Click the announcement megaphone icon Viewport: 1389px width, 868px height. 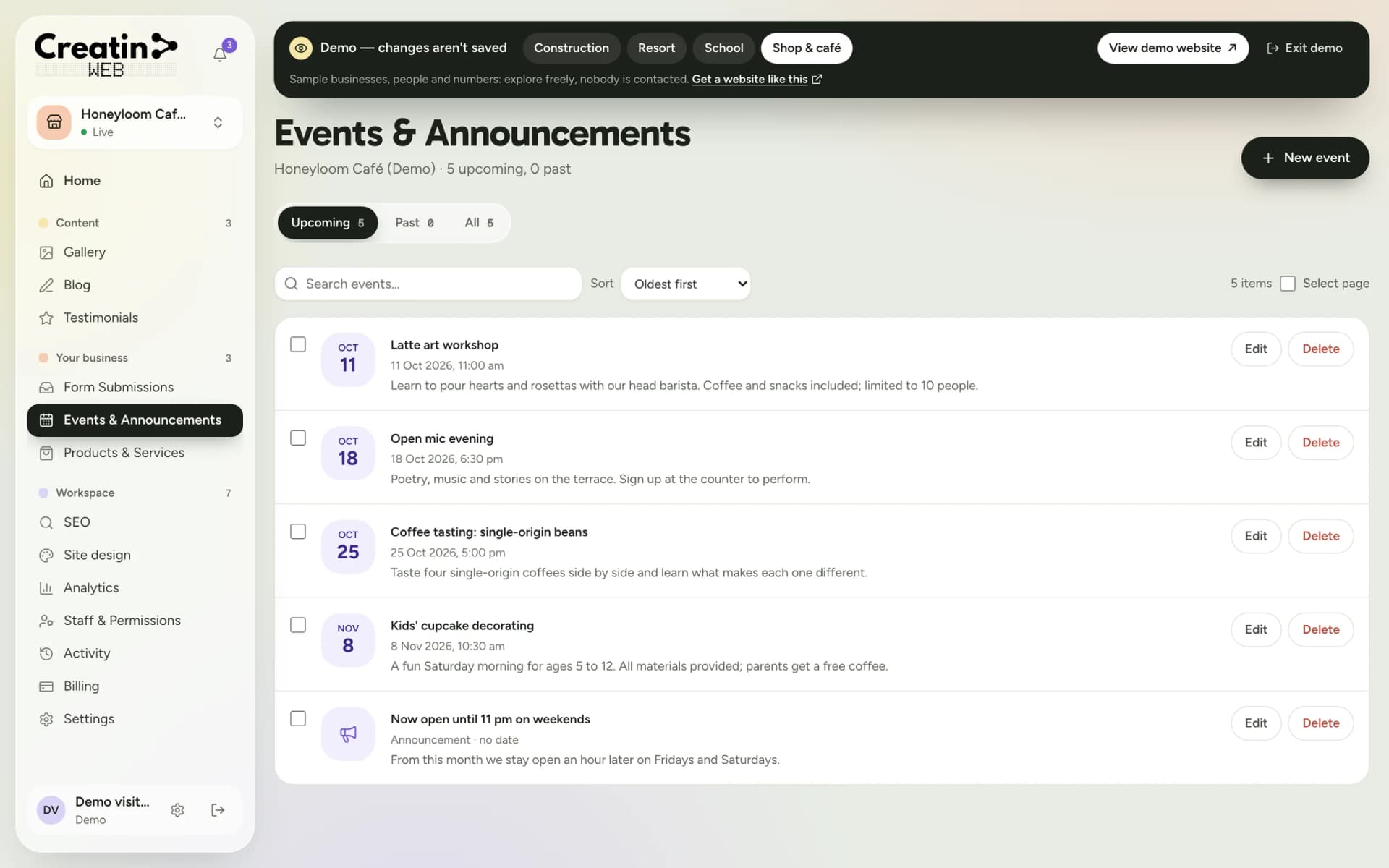[348, 733]
